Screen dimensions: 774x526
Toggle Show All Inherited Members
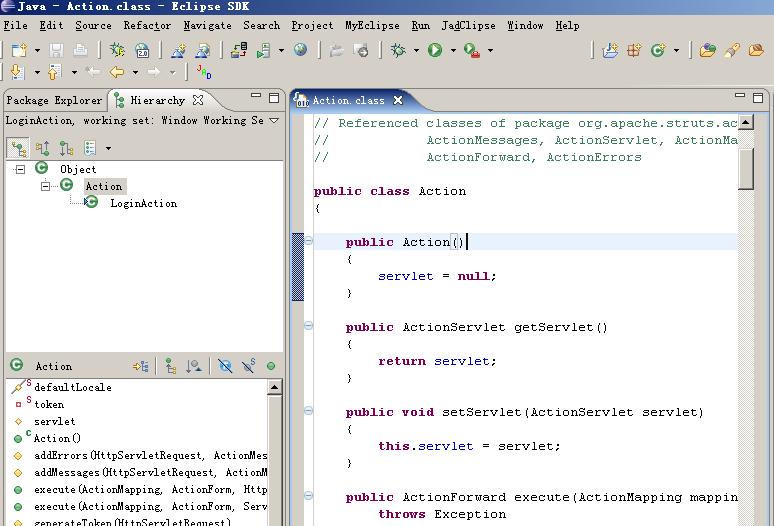171,366
